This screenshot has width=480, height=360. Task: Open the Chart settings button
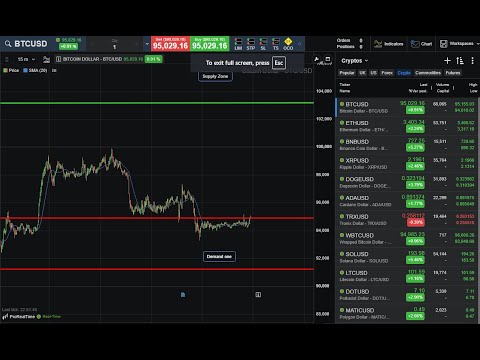[421, 44]
